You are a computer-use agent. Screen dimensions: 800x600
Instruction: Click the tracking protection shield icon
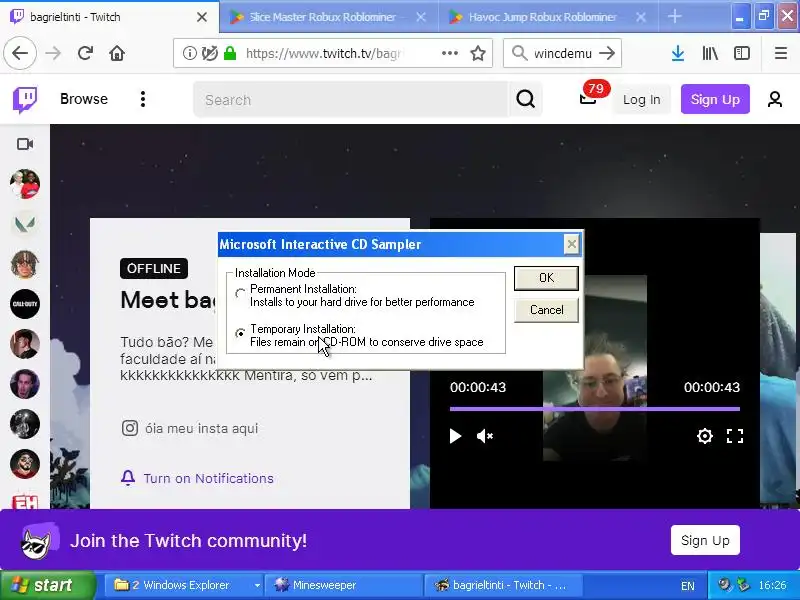click(209, 53)
